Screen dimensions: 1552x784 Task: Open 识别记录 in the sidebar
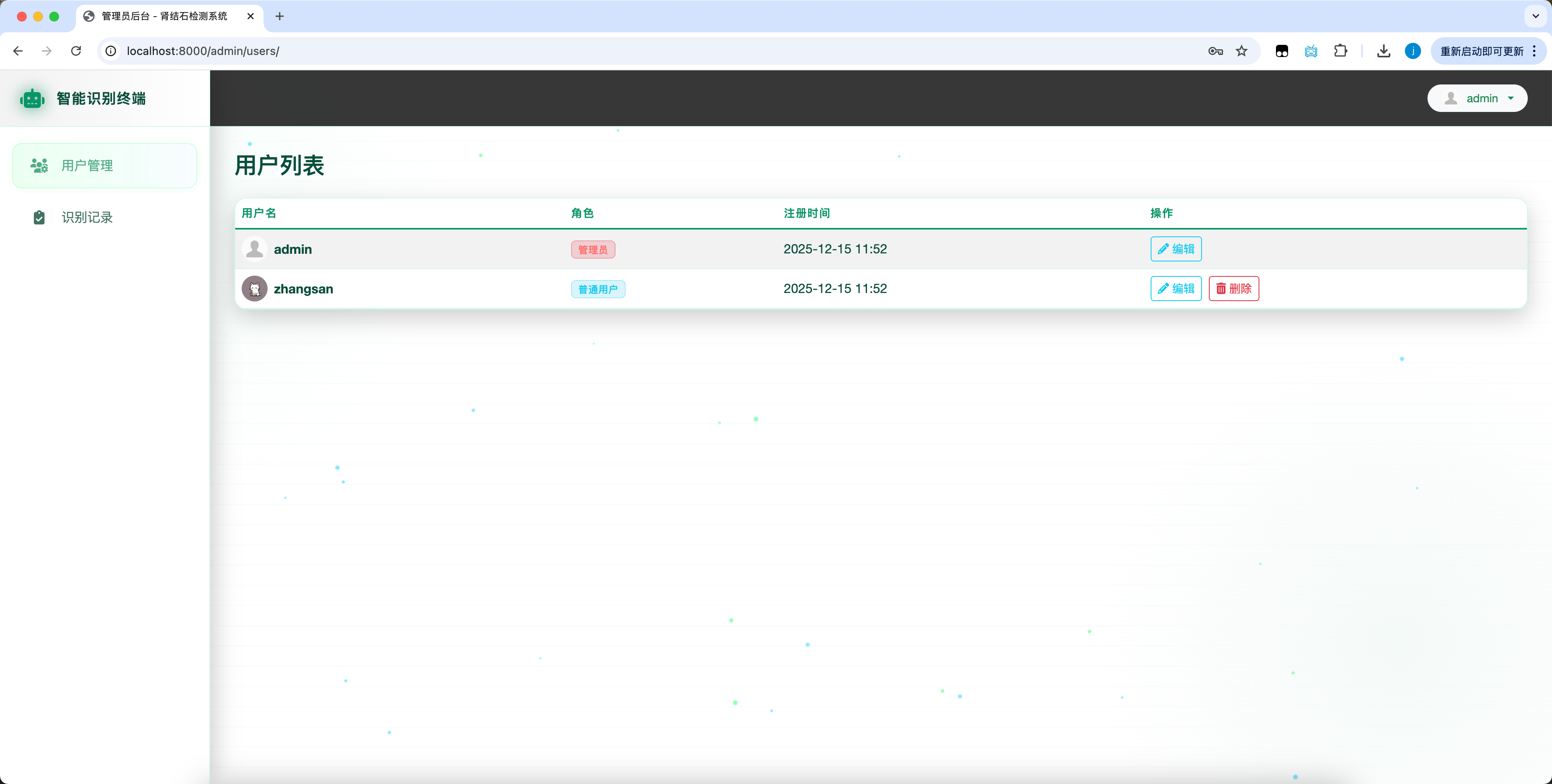[x=87, y=217]
